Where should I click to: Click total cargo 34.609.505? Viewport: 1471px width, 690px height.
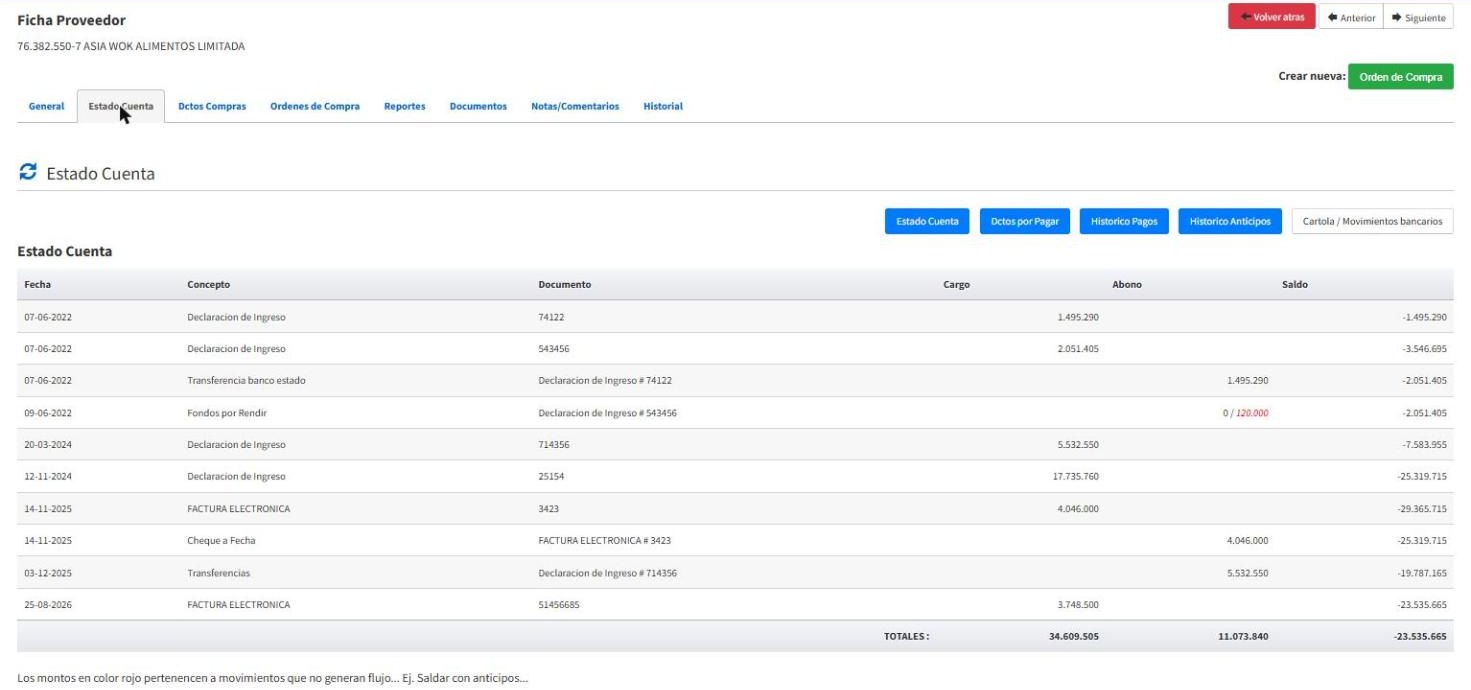coord(1074,636)
